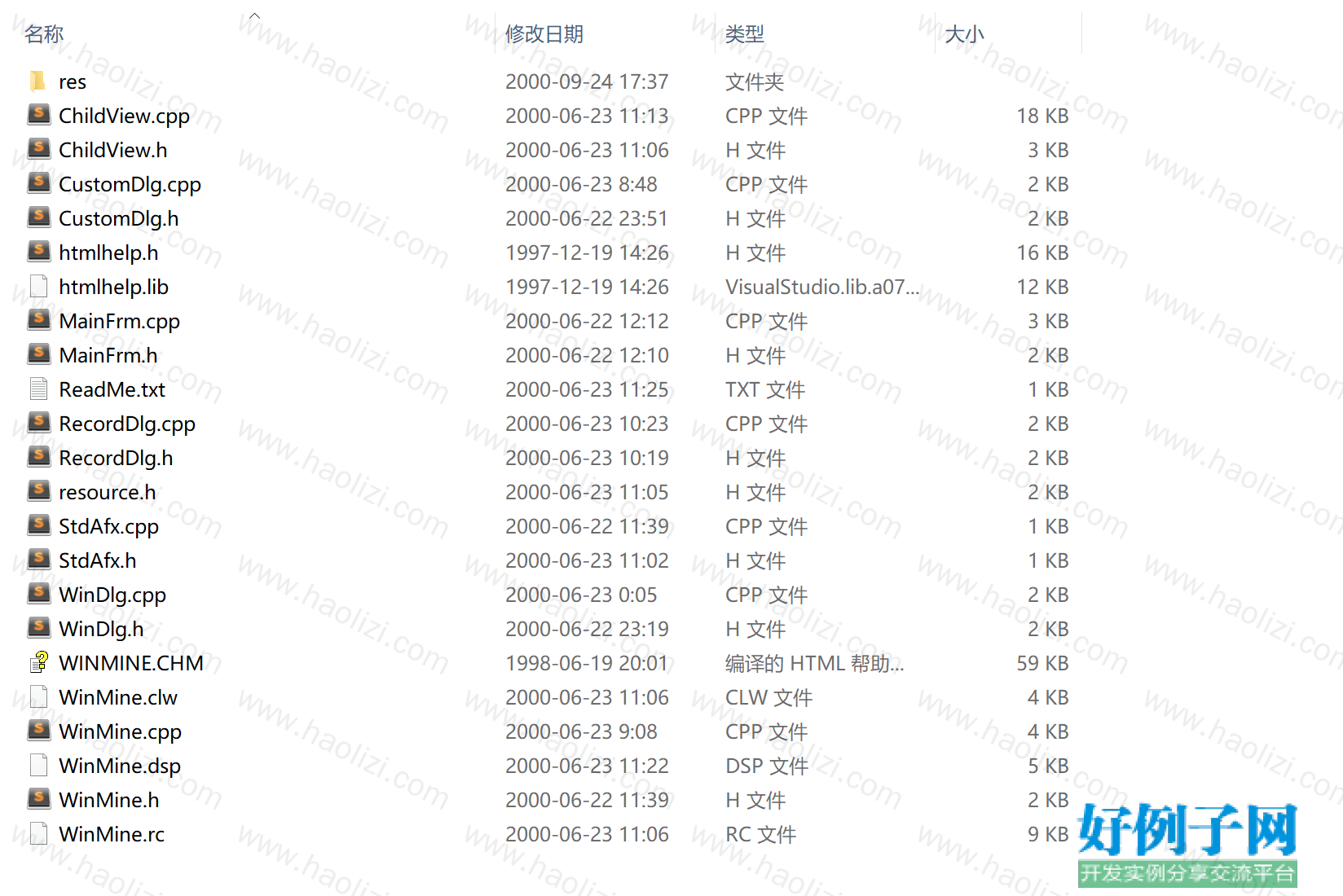Select the StdAfx.cpp file name
The width and height of the screenshot is (1343, 896).
coord(109,527)
